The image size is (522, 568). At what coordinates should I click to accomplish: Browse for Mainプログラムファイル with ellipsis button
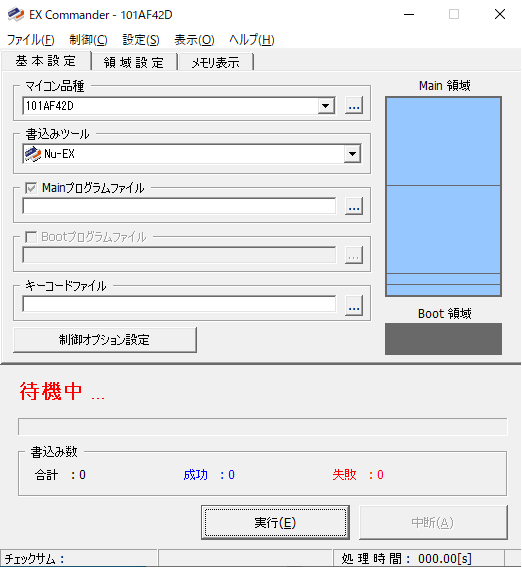(x=354, y=206)
